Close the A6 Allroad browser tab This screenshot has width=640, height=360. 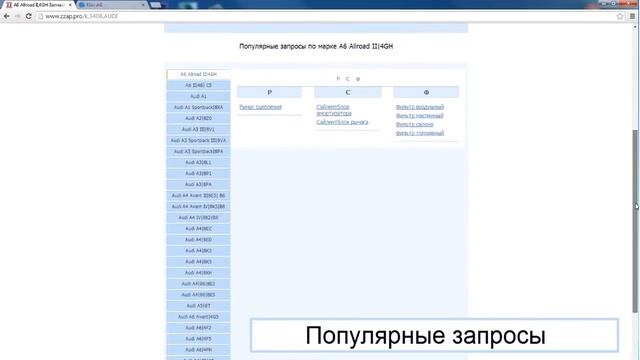tap(70, 5)
